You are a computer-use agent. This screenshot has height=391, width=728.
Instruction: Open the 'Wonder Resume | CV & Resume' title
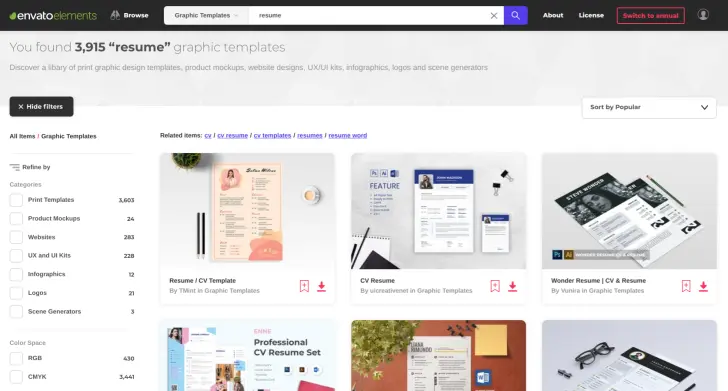(x=598, y=280)
